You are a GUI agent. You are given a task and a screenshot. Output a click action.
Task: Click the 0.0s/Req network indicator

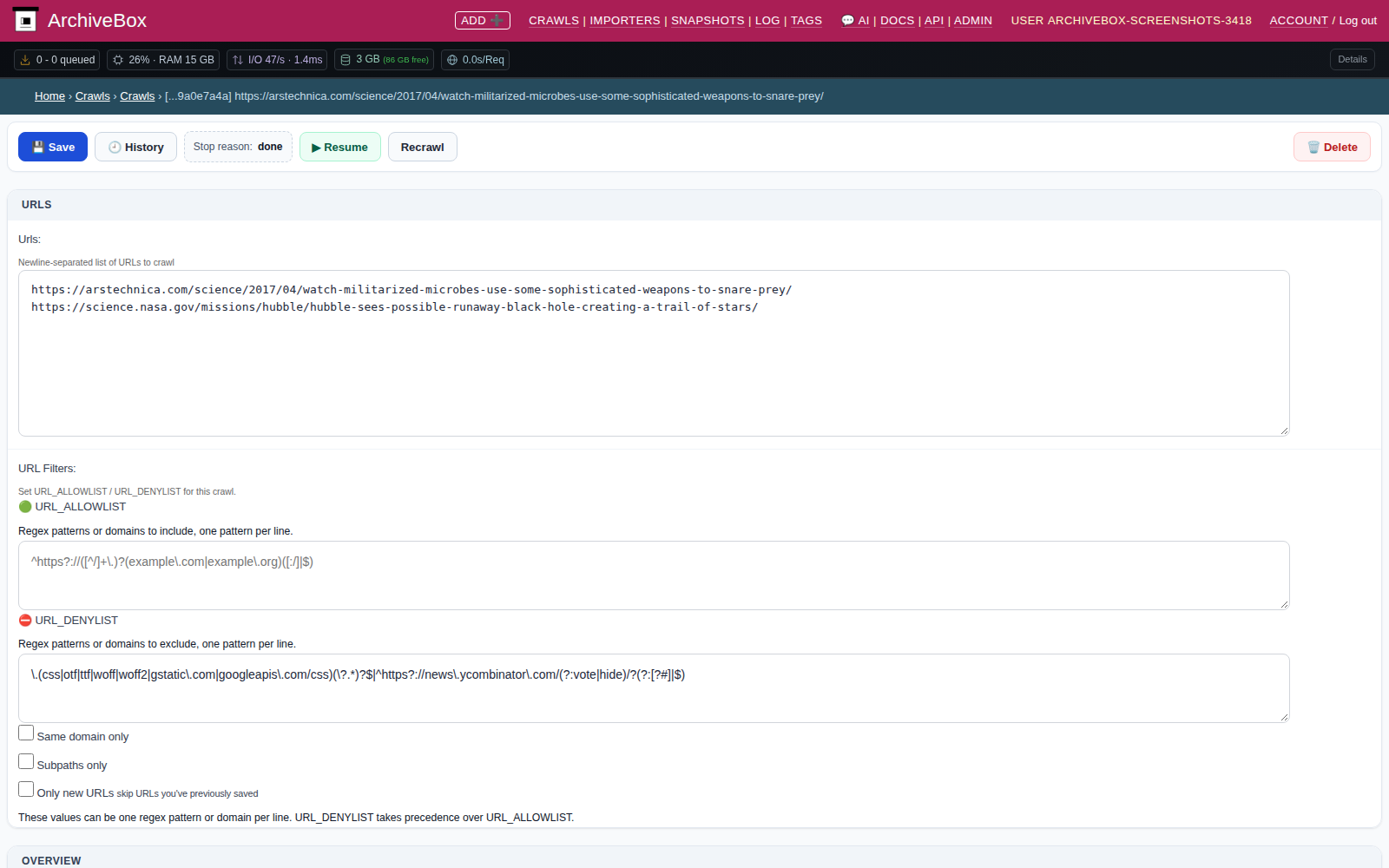[475, 60]
